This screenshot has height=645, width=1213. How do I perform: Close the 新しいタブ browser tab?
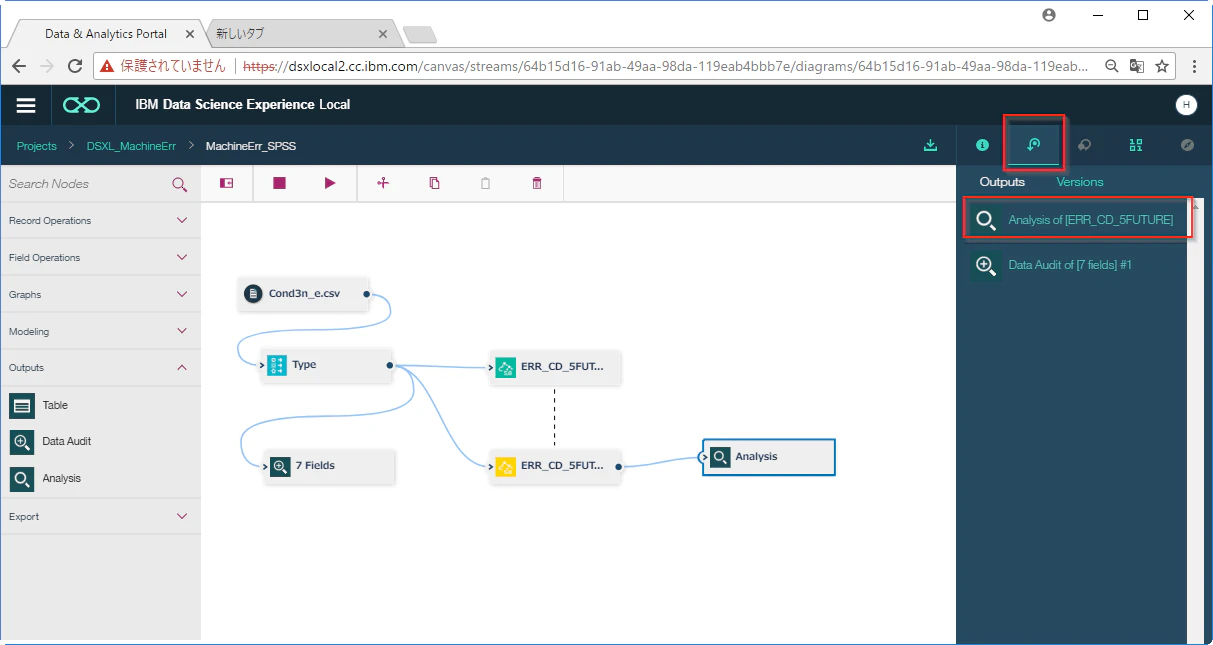[382, 34]
